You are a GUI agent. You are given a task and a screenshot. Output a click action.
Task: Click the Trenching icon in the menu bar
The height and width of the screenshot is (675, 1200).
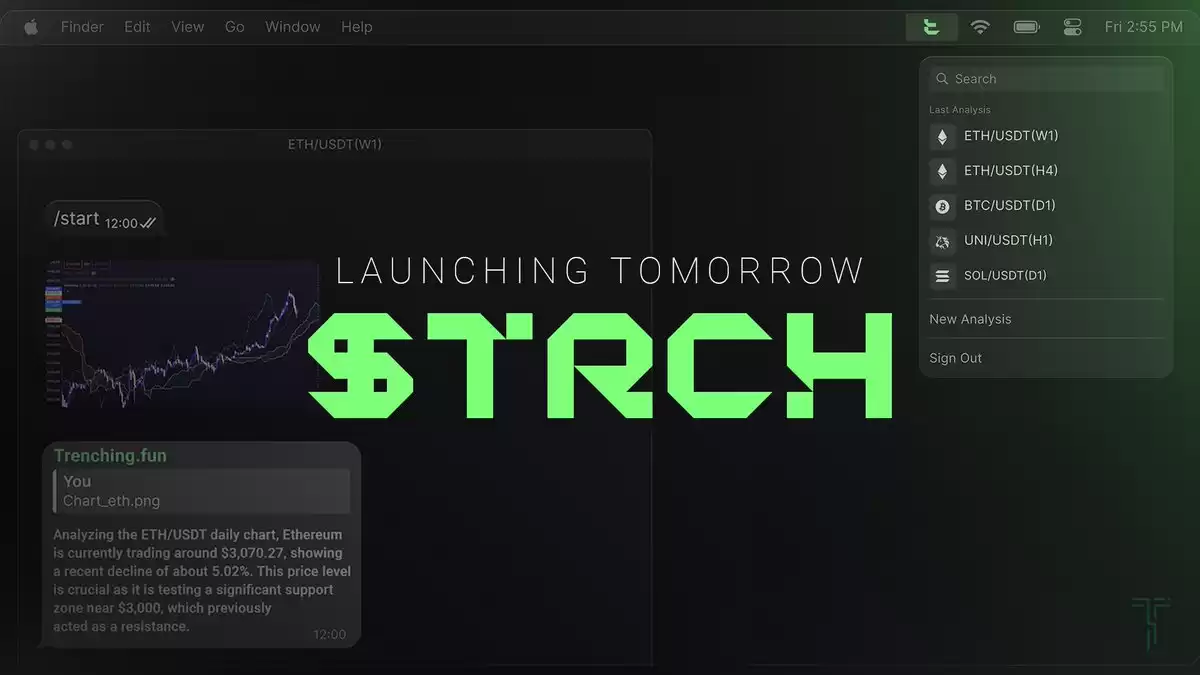[x=932, y=27]
